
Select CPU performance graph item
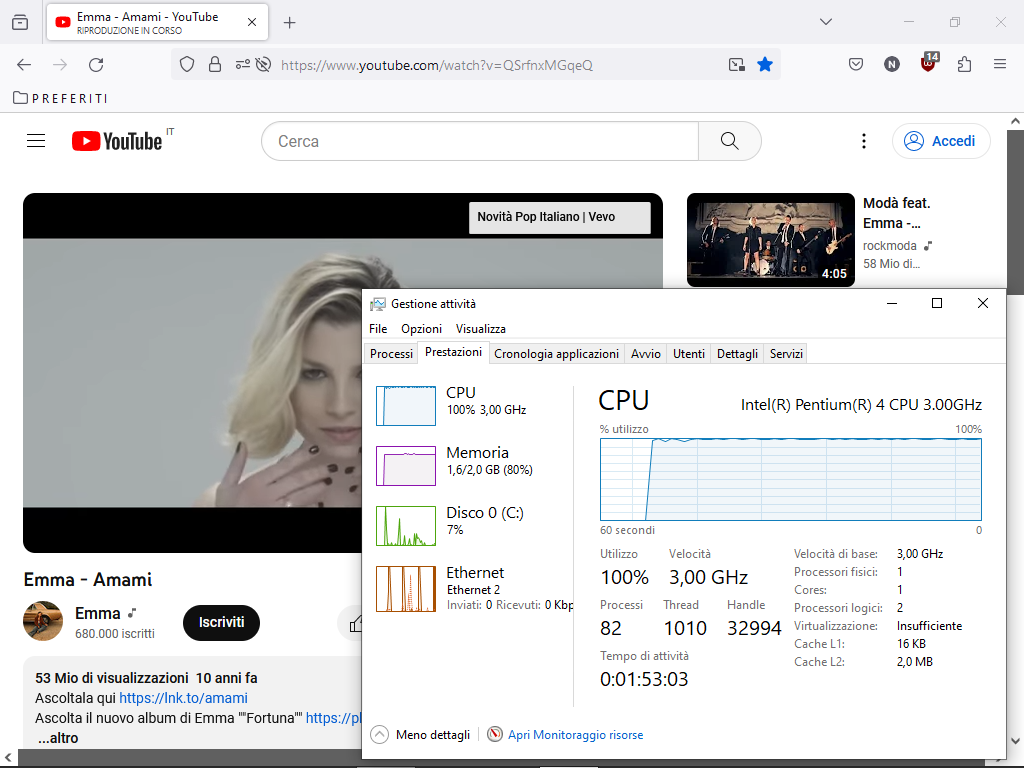(470, 406)
